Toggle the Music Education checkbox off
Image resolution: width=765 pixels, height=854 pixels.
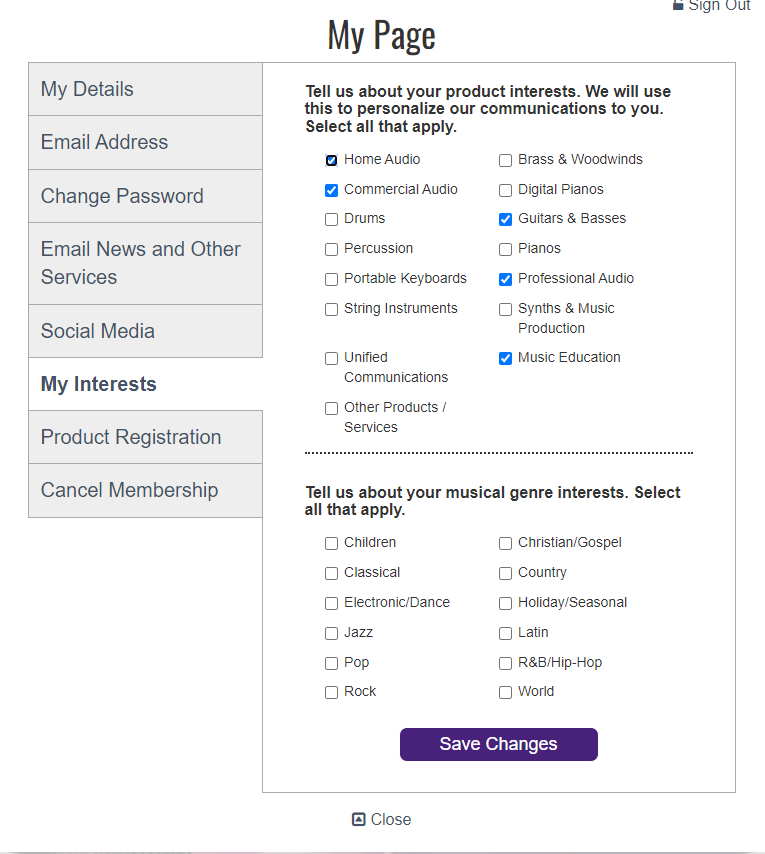505,358
